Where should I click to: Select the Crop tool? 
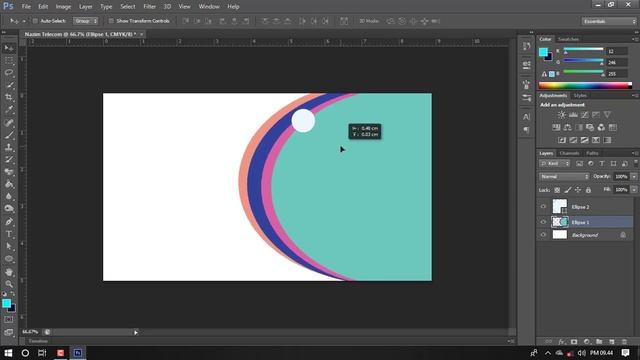click(9, 97)
